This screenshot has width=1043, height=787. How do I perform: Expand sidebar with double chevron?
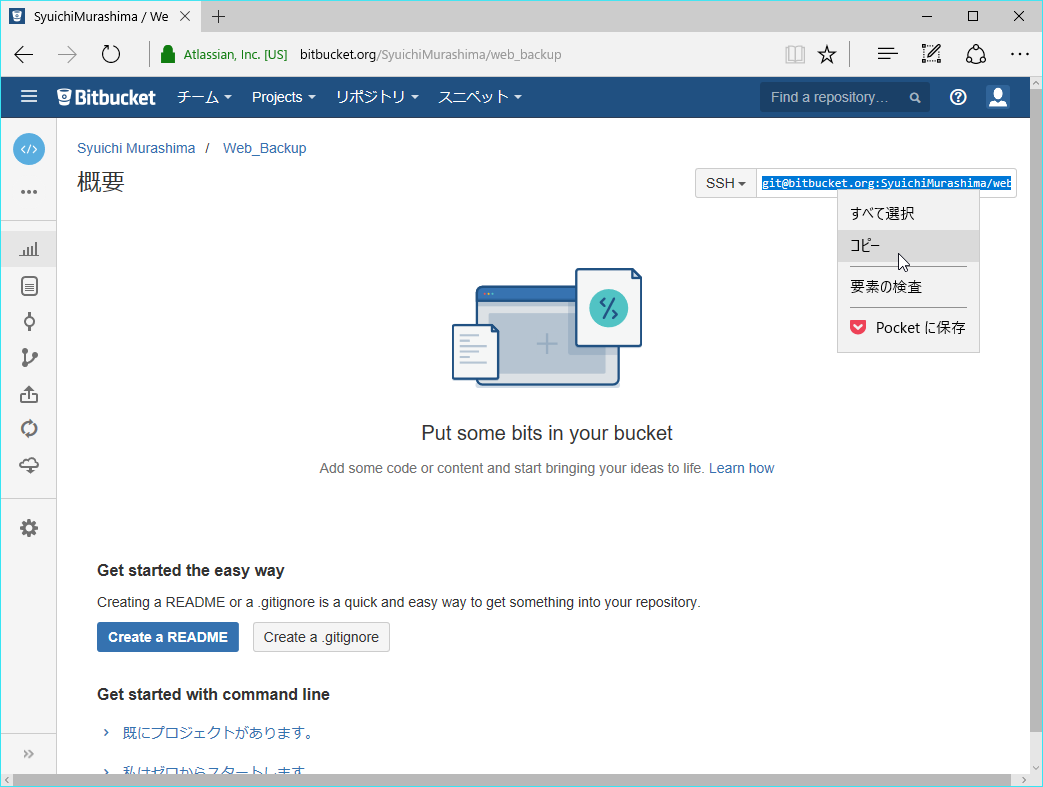[29, 754]
